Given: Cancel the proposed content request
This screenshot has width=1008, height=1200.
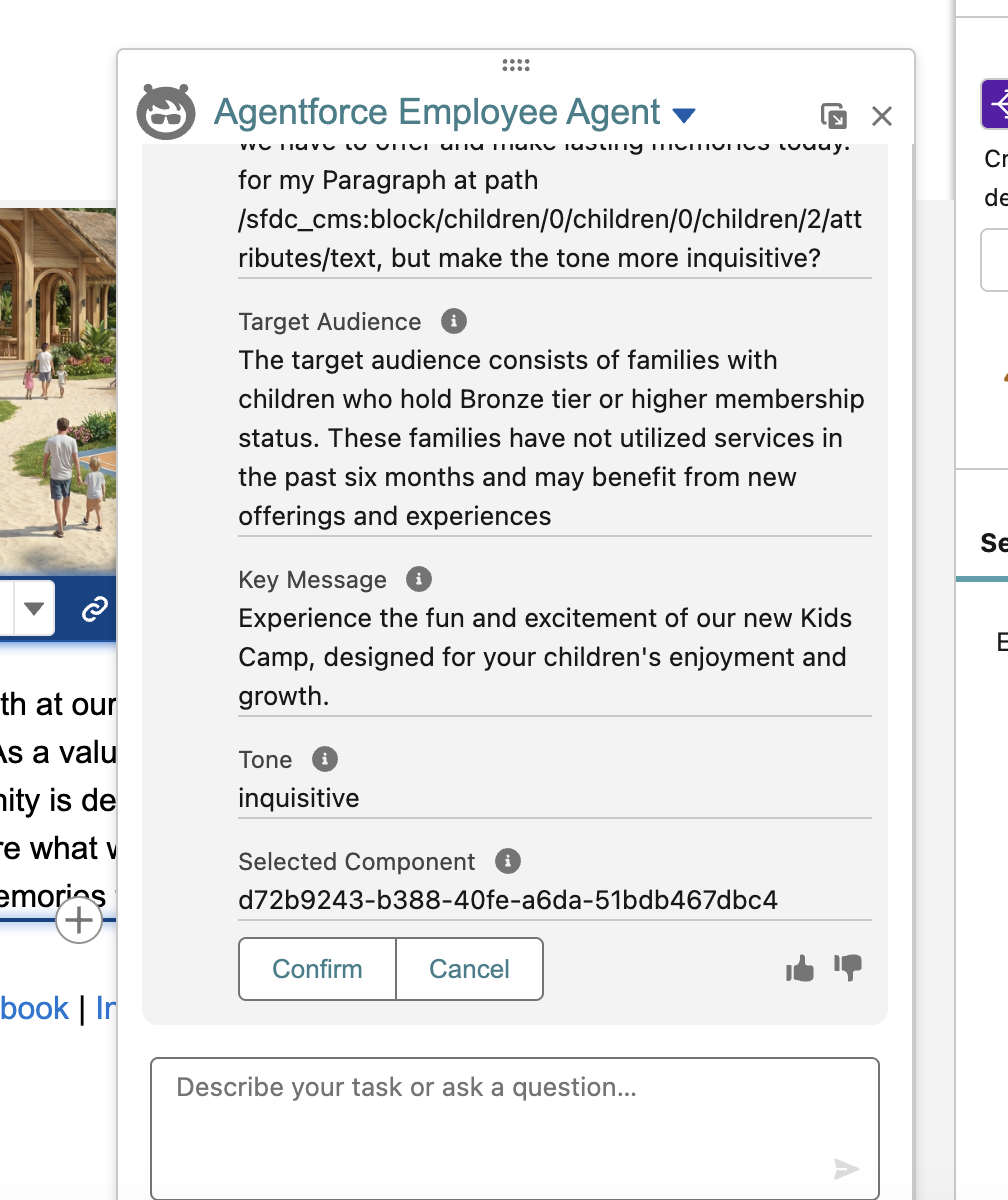Looking at the screenshot, I should coord(469,969).
